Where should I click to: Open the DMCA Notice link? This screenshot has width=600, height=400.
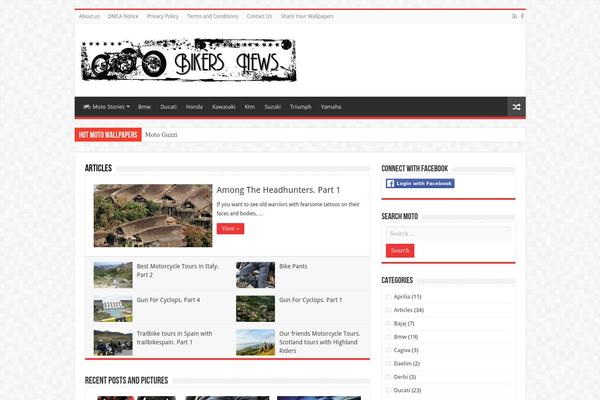click(123, 16)
